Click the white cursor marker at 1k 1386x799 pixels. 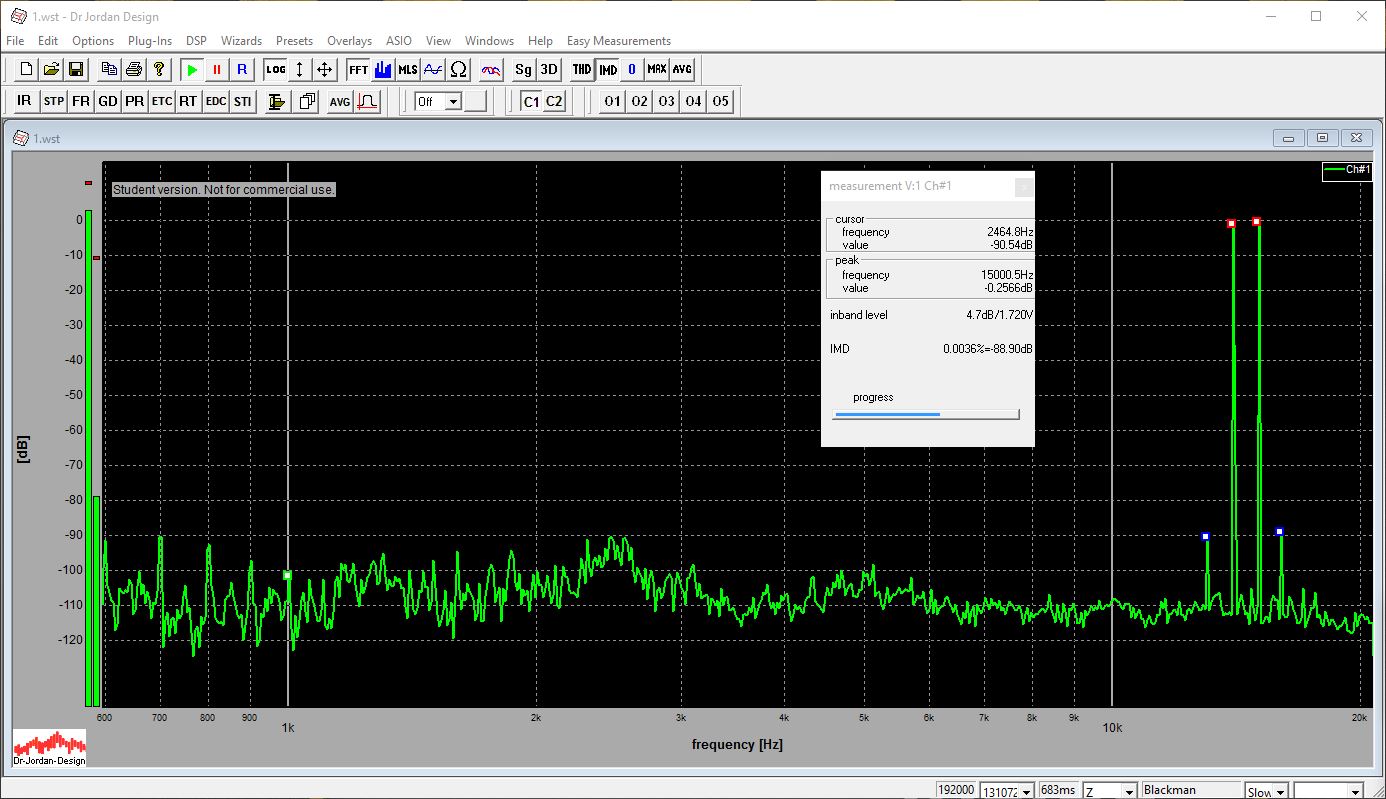[x=287, y=575]
